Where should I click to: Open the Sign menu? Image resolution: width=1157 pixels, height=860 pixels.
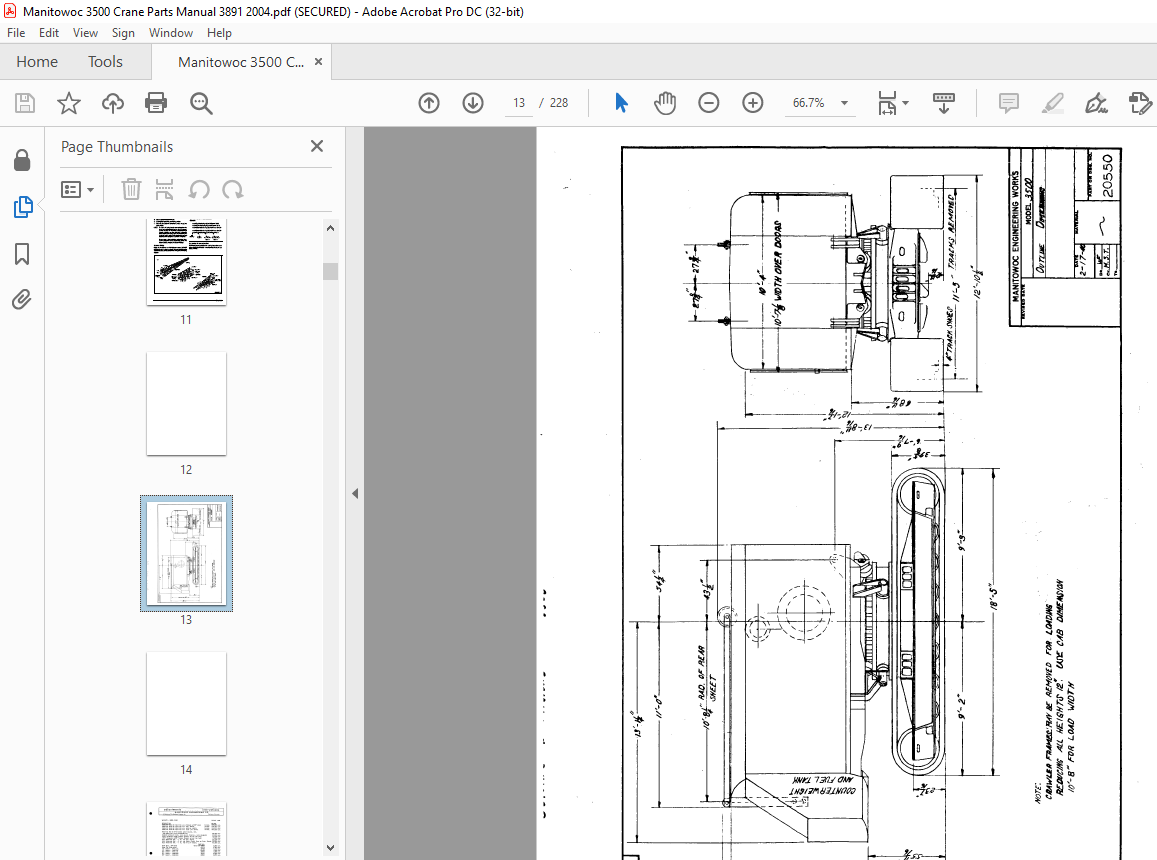123,32
